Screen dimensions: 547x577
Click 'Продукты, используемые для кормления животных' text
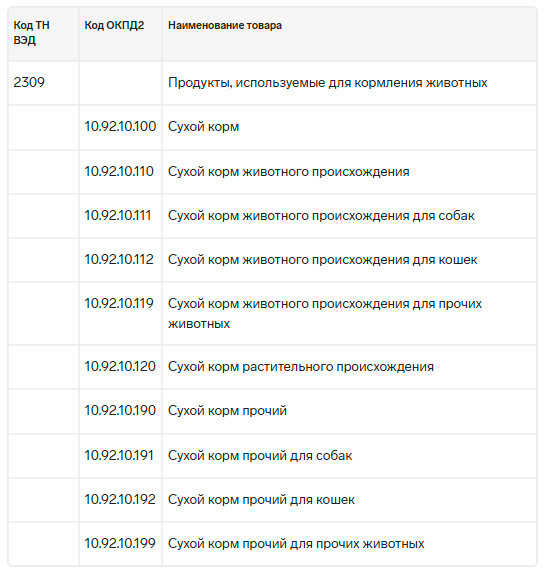[328, 82]
